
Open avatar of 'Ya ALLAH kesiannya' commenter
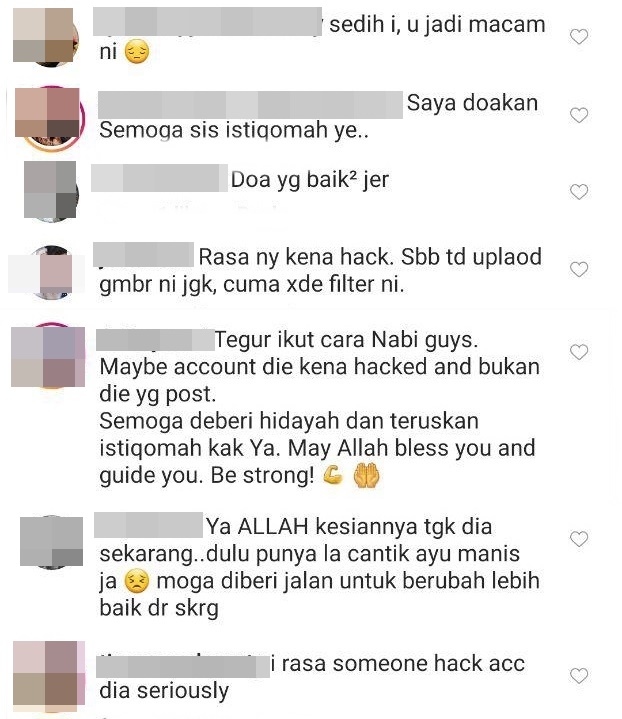coord(51,542)
